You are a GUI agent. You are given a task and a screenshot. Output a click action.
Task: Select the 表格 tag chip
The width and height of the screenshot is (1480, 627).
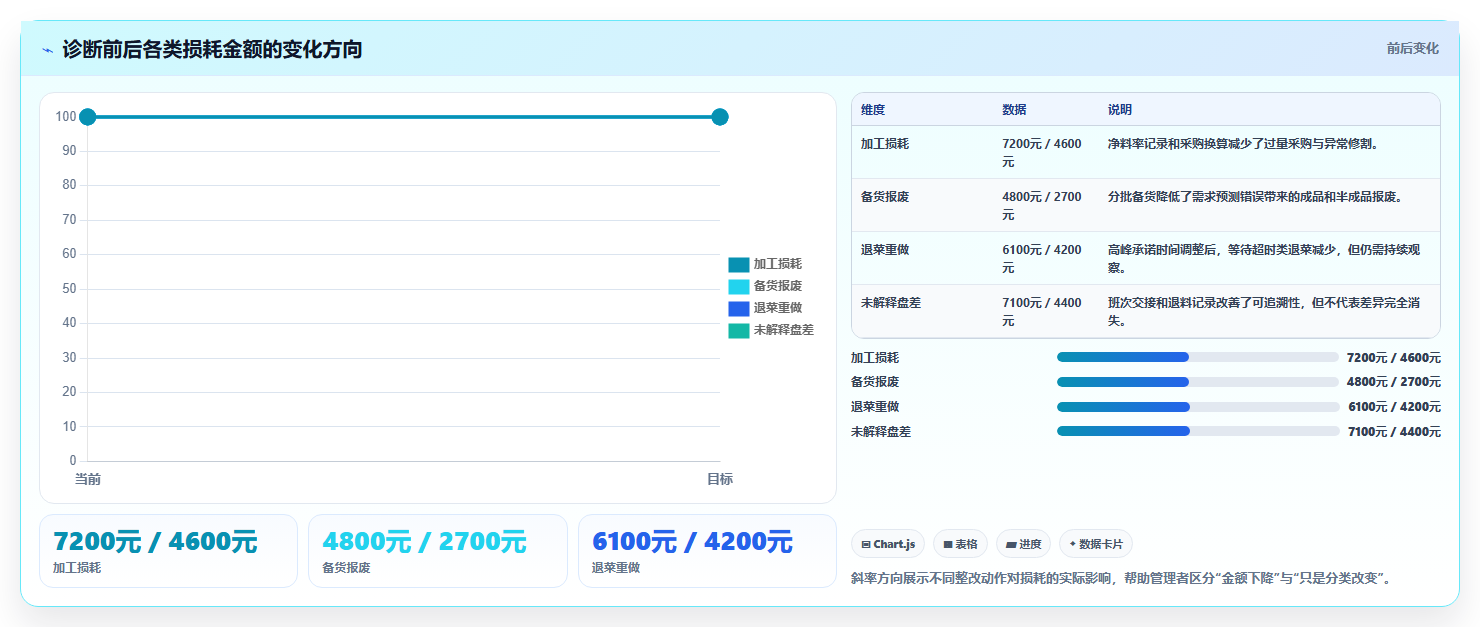click(x=960, y=544)
